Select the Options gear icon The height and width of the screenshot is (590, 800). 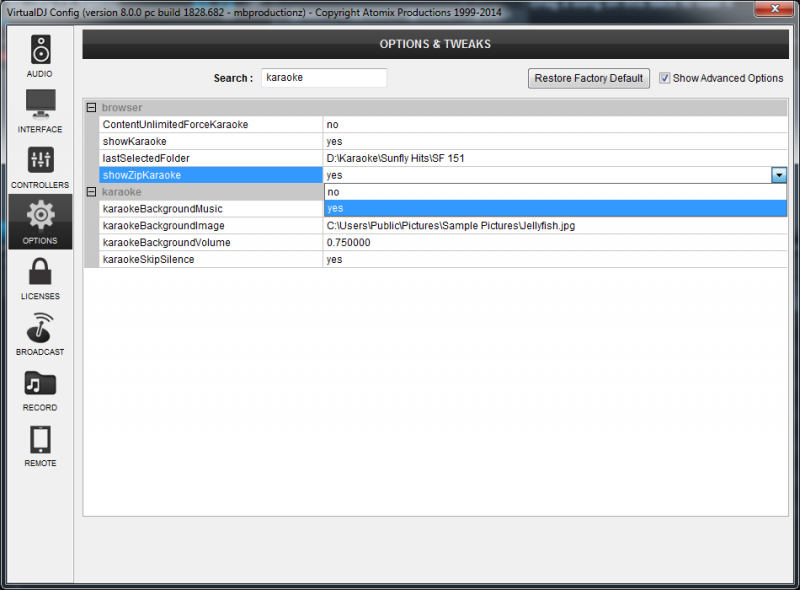(x=40, y=222)
